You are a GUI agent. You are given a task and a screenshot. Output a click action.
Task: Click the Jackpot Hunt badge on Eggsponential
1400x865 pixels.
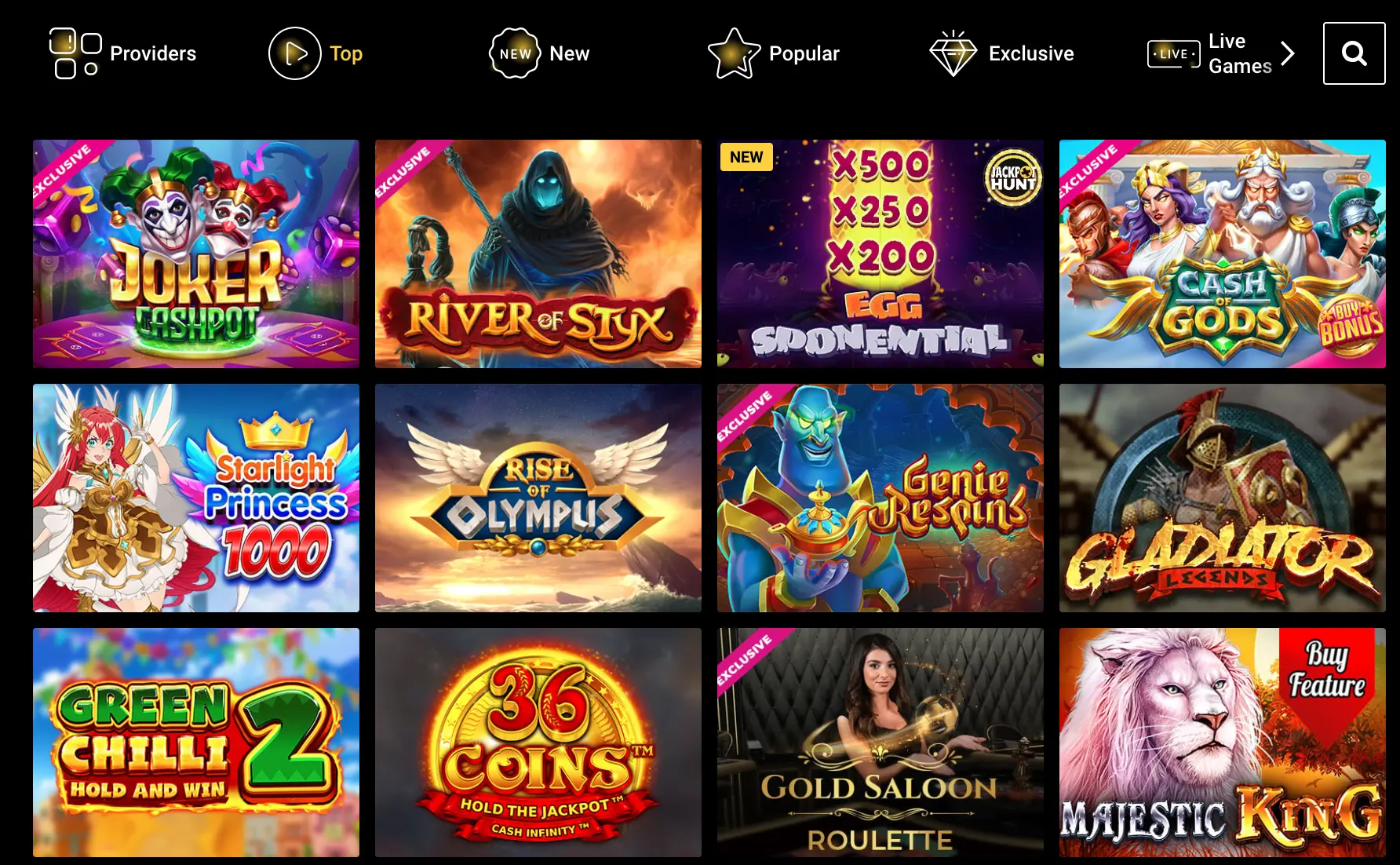click(1012, 177)
